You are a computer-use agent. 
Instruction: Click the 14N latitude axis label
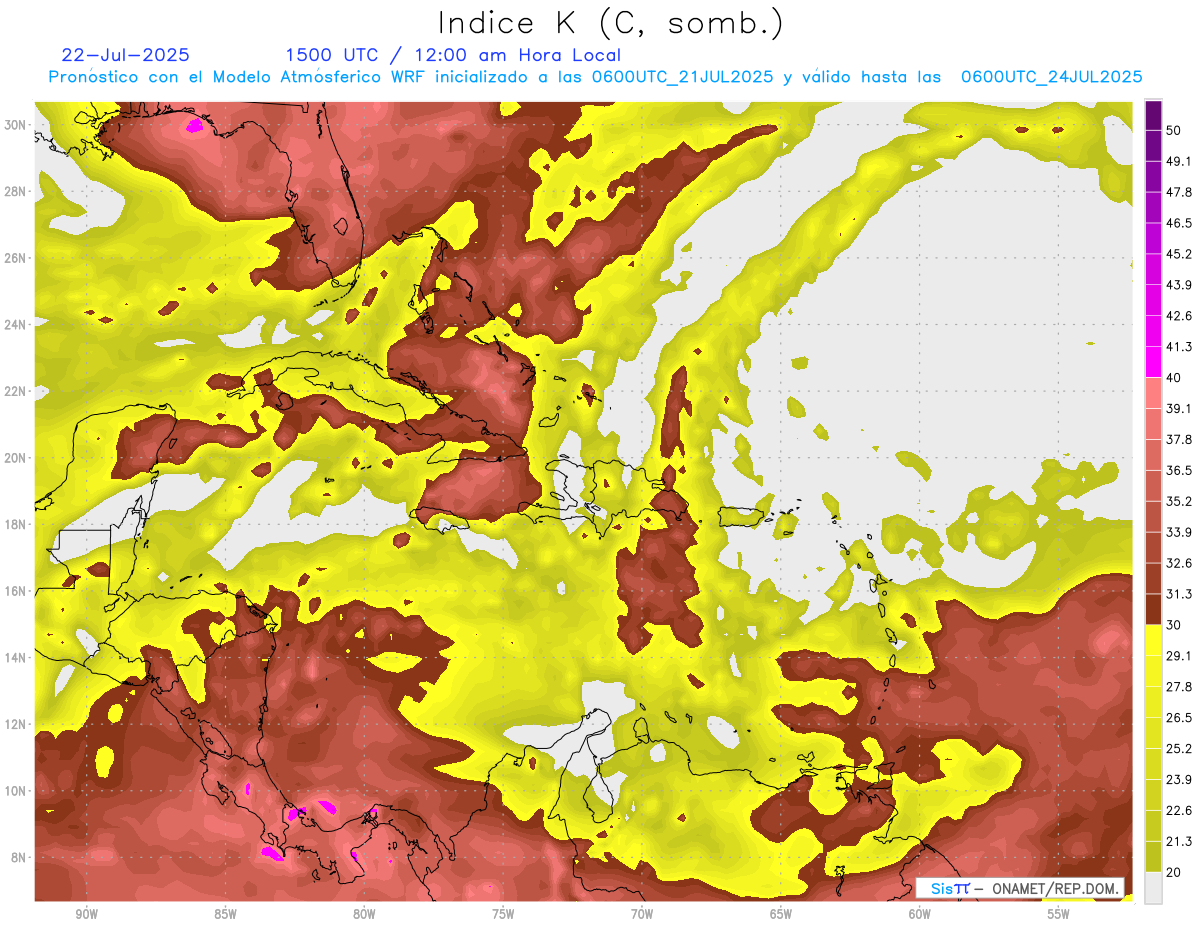pyautogui.click(x=15, y=657)
